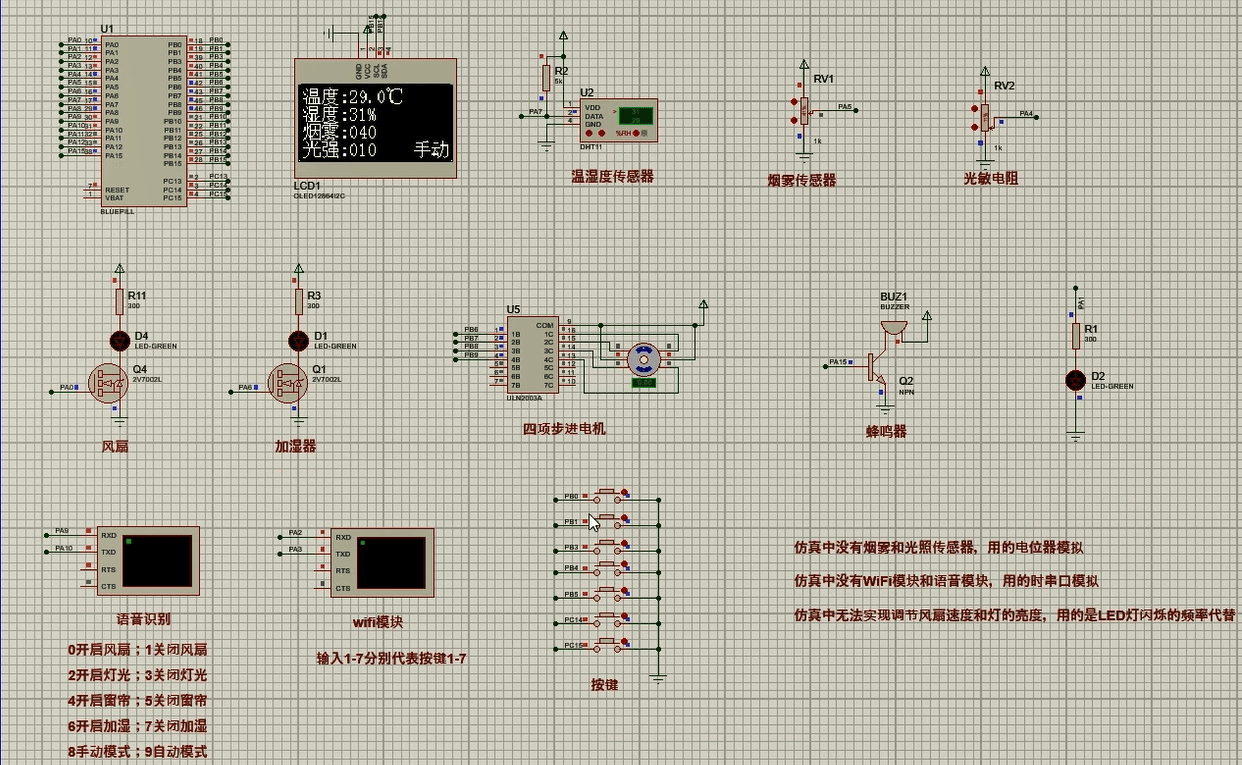The height and width of the screenshot is (765, 1242).
Task: Click RV2 photoresistor lower red adjust dot
Action: pyautogui.click(x=974, y=127)
